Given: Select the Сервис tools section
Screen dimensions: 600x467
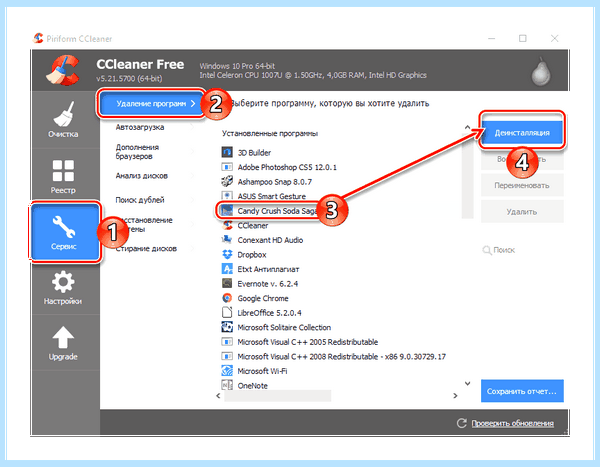Looking at the screenshot, I should pos(64,232).
